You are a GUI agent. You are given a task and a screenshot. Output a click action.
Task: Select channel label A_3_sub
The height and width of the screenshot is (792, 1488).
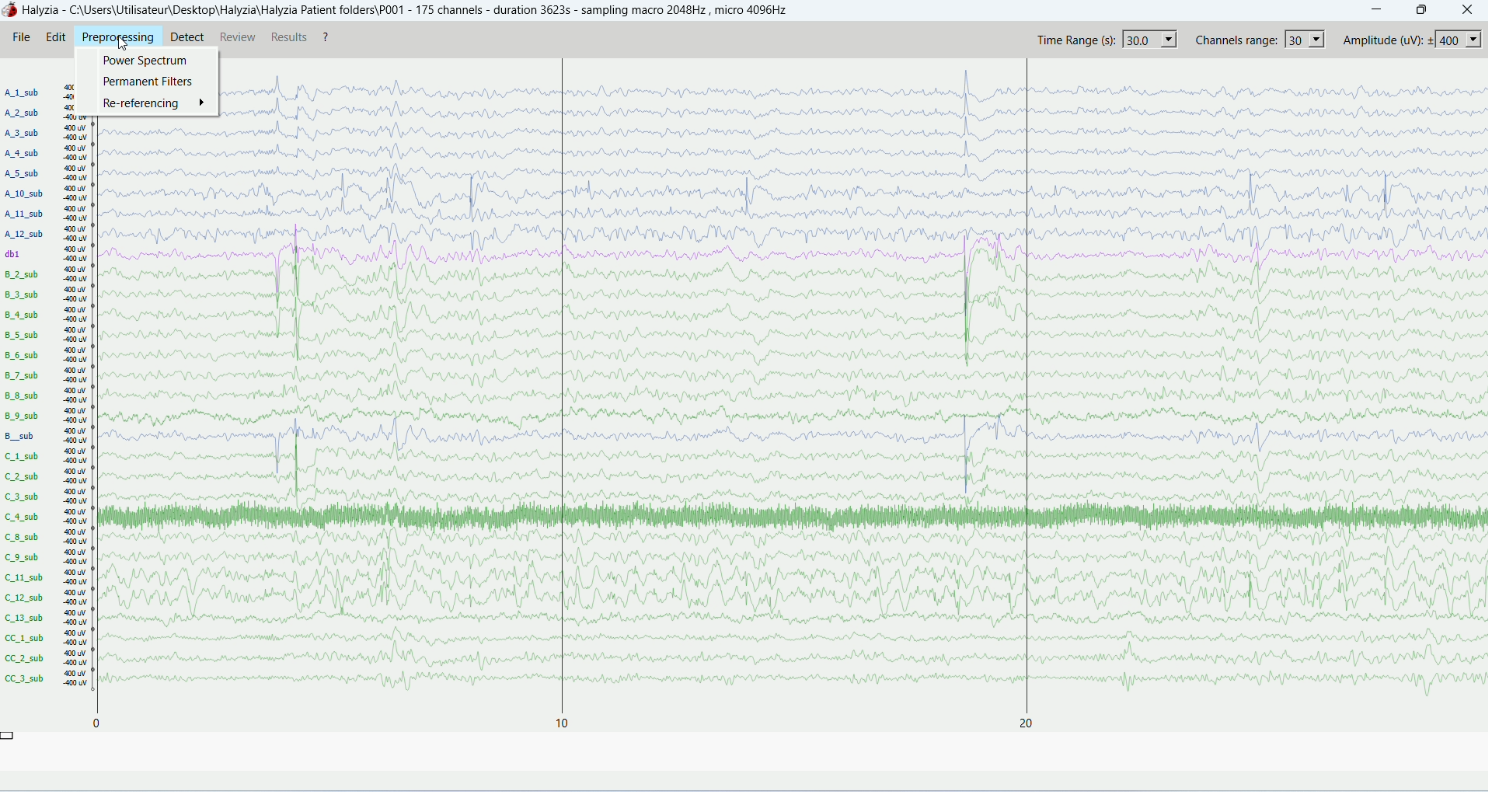click(x=21, y=133)
